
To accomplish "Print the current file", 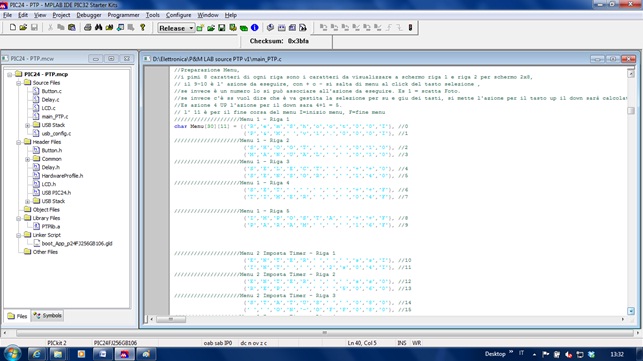I will click(x=87, y=27).
